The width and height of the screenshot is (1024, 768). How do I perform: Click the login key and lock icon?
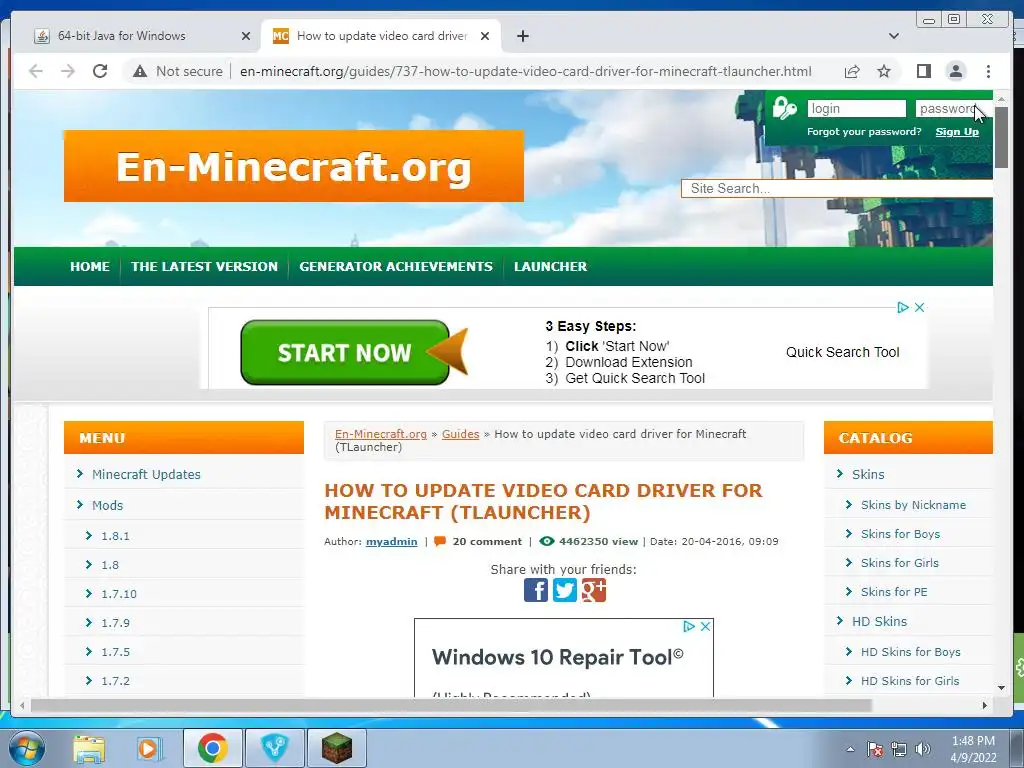point(784,108)
